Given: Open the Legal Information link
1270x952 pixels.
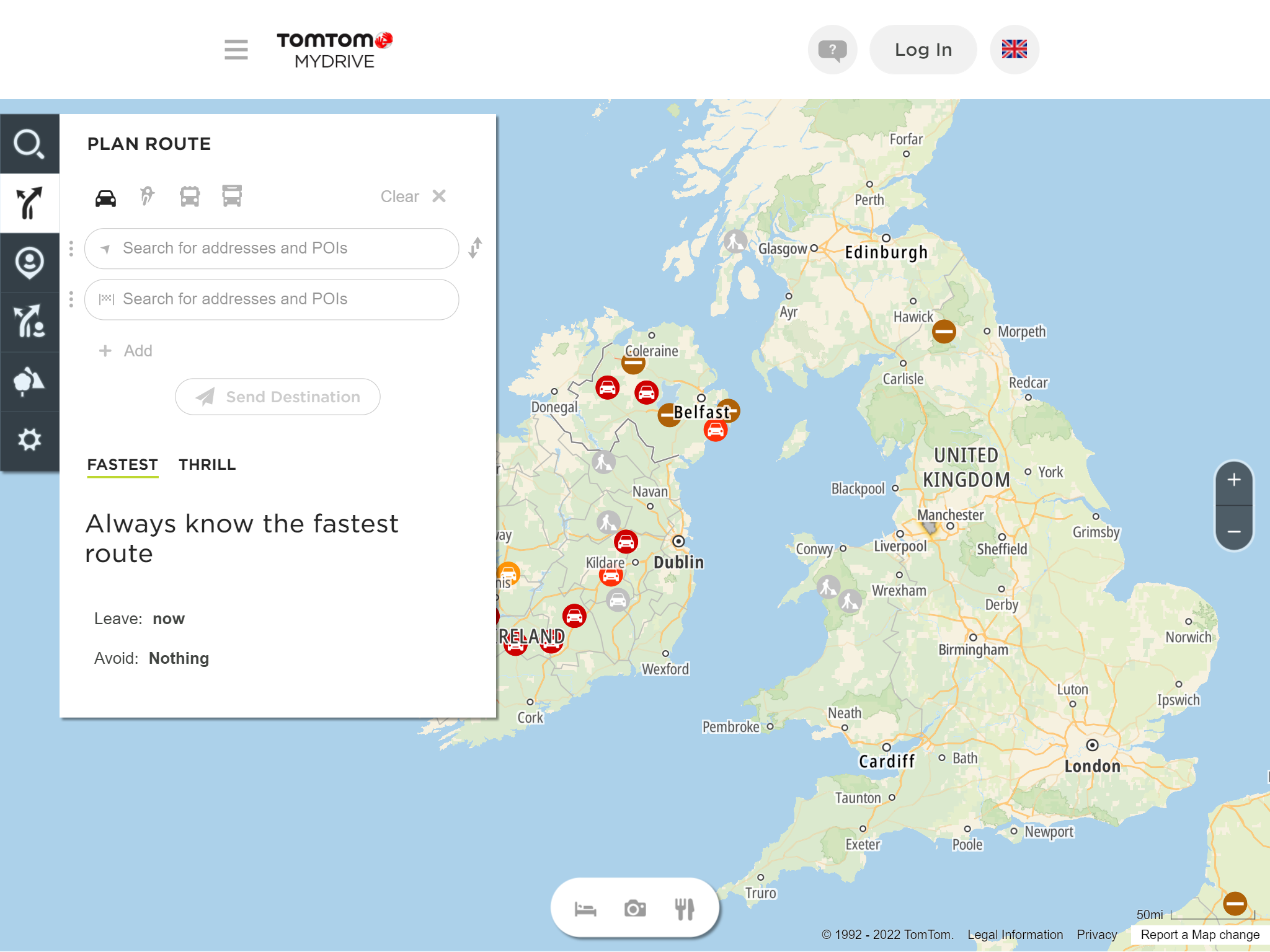Looking at the screenshot, I should click(1015, 935).
